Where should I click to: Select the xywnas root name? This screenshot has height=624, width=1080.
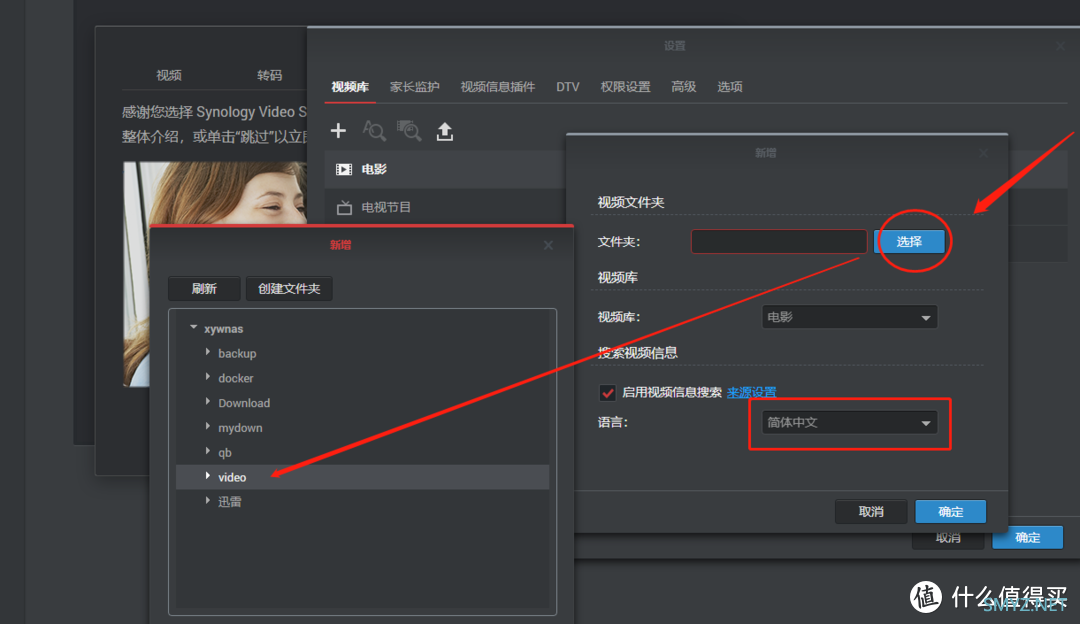pos(223,329)
